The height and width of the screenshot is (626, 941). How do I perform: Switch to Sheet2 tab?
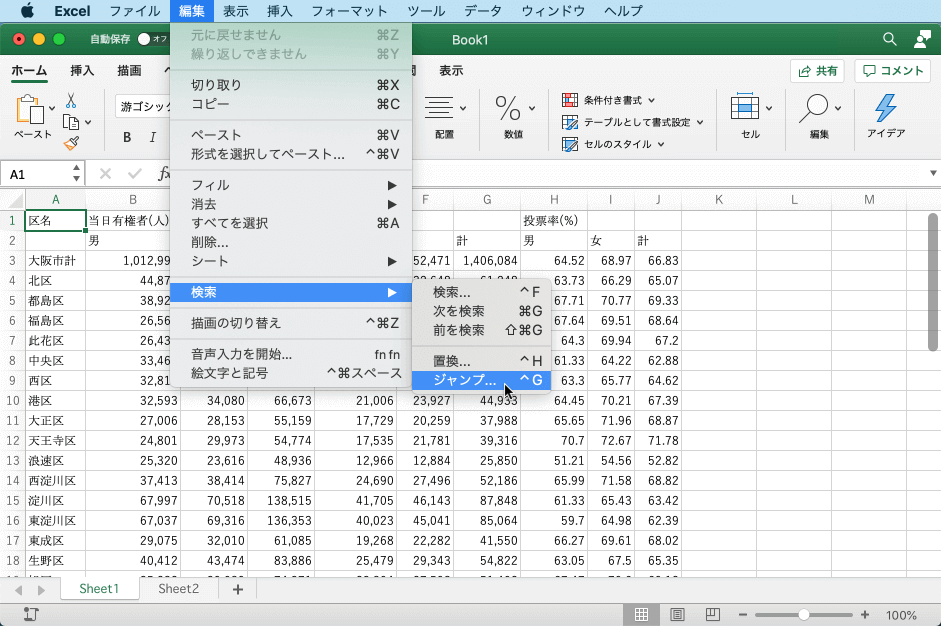tap(178, 589)
